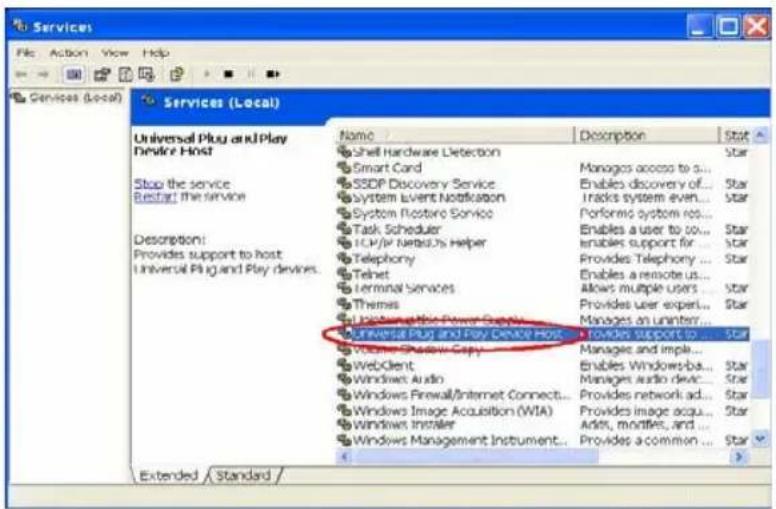Click the Windows Installer service gear icon
This screenshot has width=776, height=509.
pyautogui.click(x=344, y=424)
